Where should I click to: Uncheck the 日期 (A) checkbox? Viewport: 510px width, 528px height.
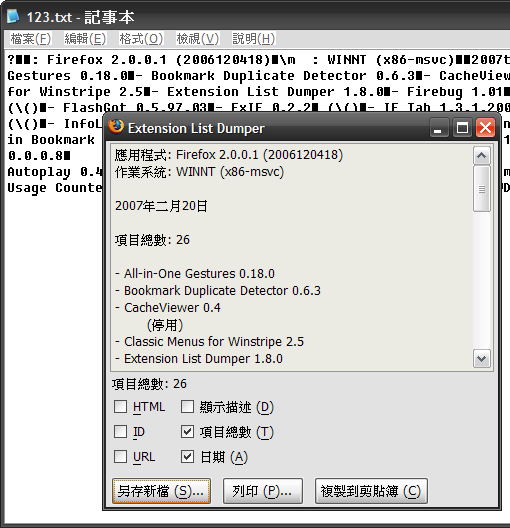click(x=187, y=457)
